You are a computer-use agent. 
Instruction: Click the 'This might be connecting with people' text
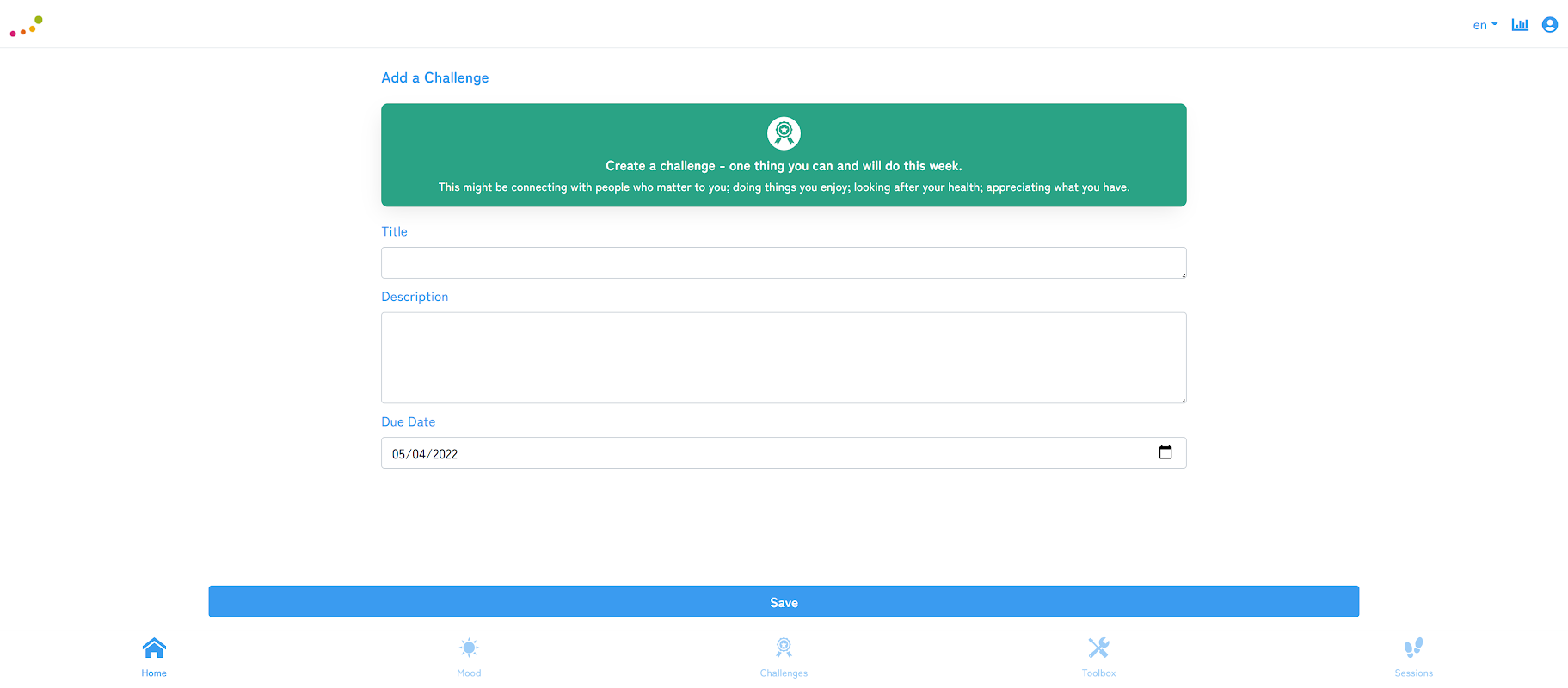(x=784, y=187)
